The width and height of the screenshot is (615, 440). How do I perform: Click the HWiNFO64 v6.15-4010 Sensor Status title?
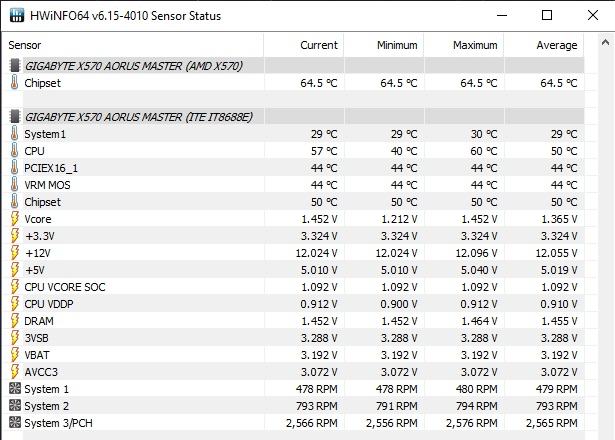(x=126, y=16)
